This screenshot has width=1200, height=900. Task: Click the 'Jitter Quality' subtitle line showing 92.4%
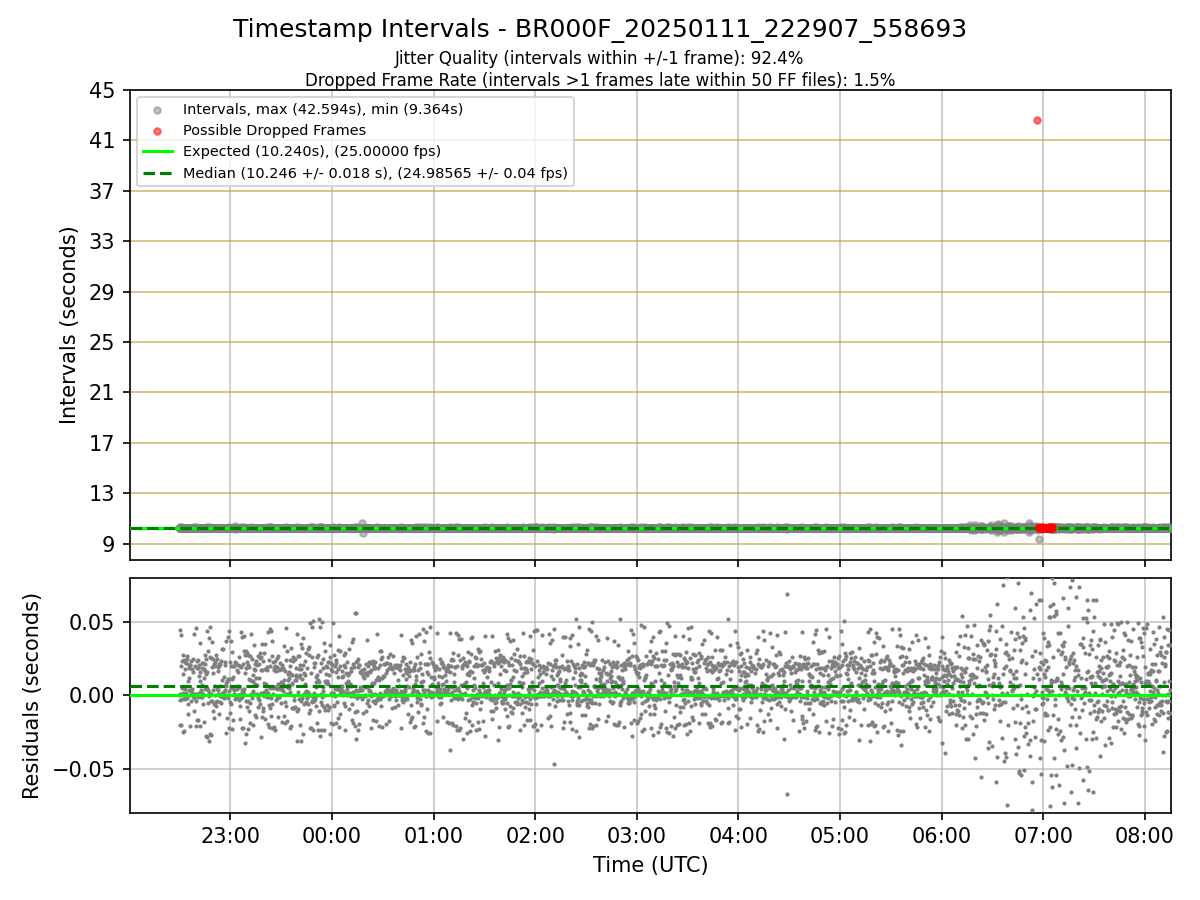[599, 59]
